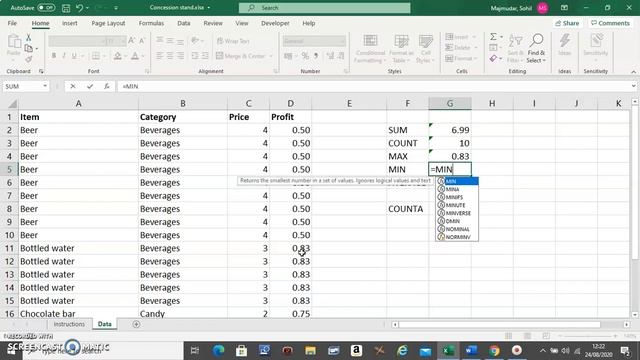The height and width of the screenshot is (360, 640).
Task: Expand the formula bar chevron
Action: [633, 86]
